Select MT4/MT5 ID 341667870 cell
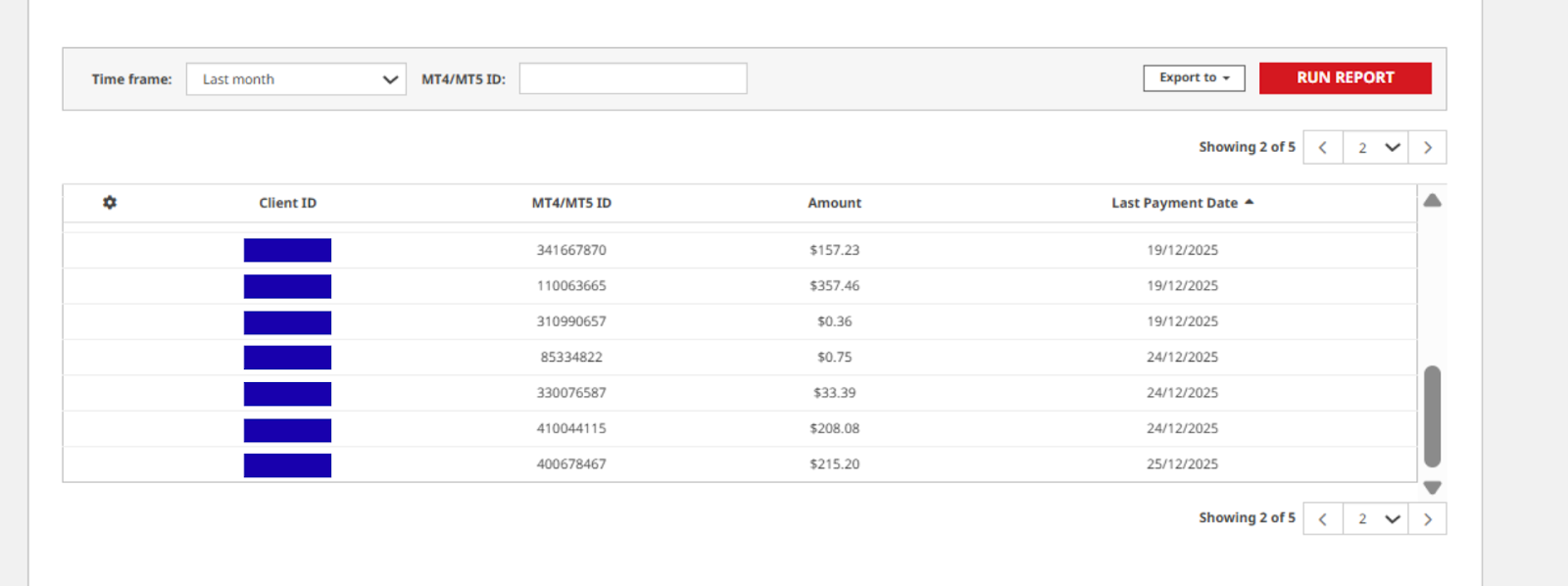1568x586 pixels. (x=571, y=250)
